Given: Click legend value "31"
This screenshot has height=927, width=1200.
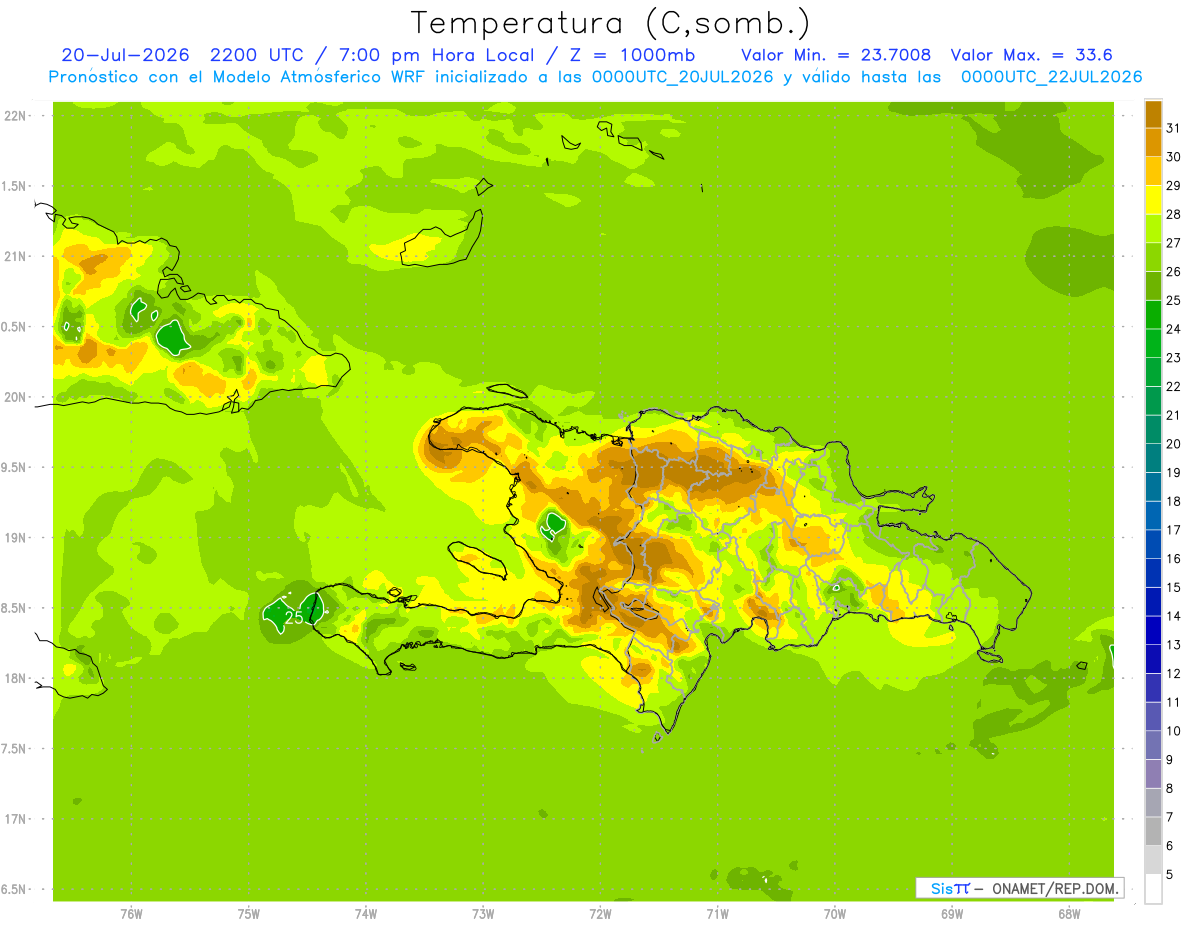Looking at the screenshot, I should [1173, 128].
